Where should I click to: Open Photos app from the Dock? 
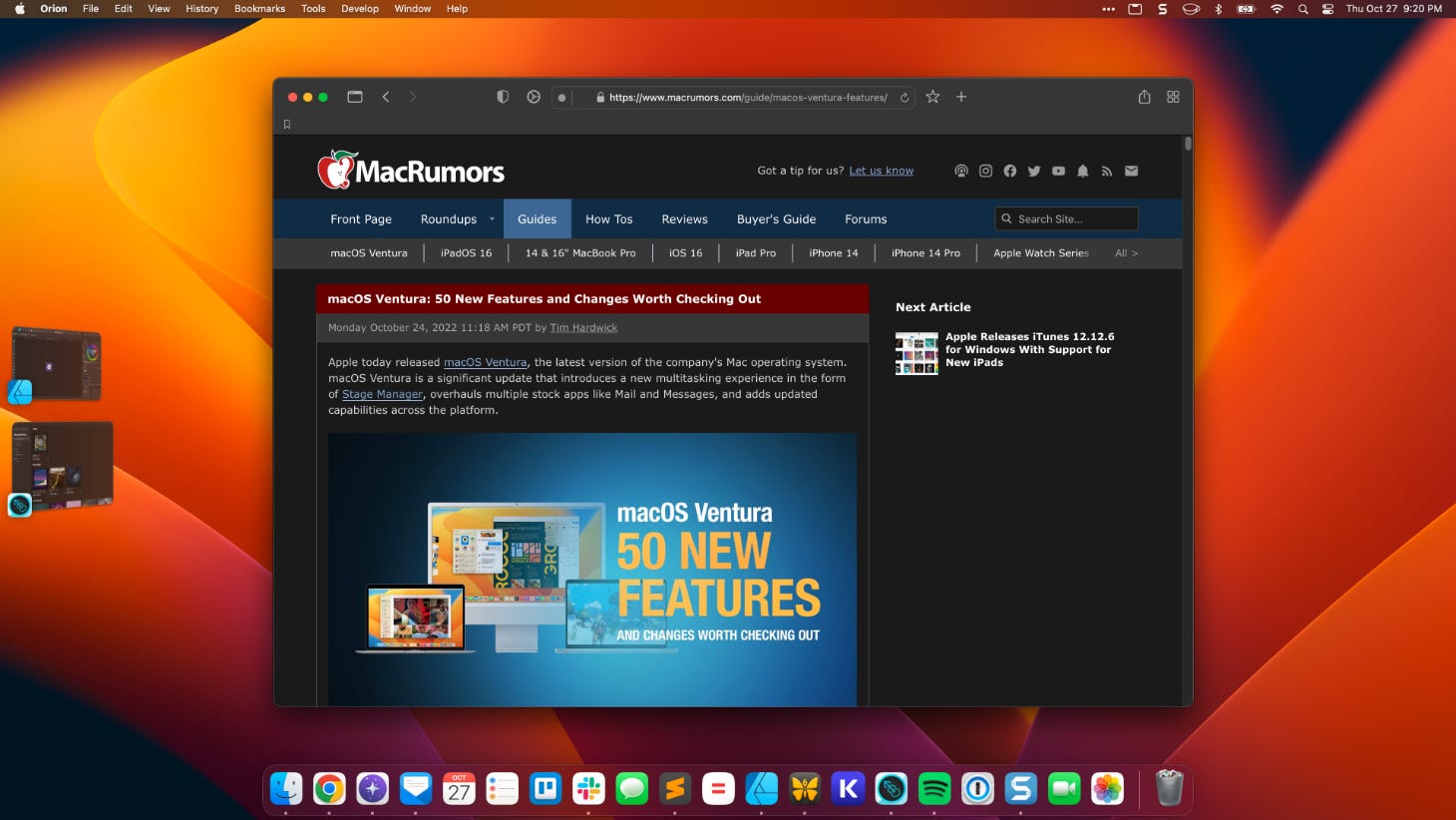[x=1107, y=789]
